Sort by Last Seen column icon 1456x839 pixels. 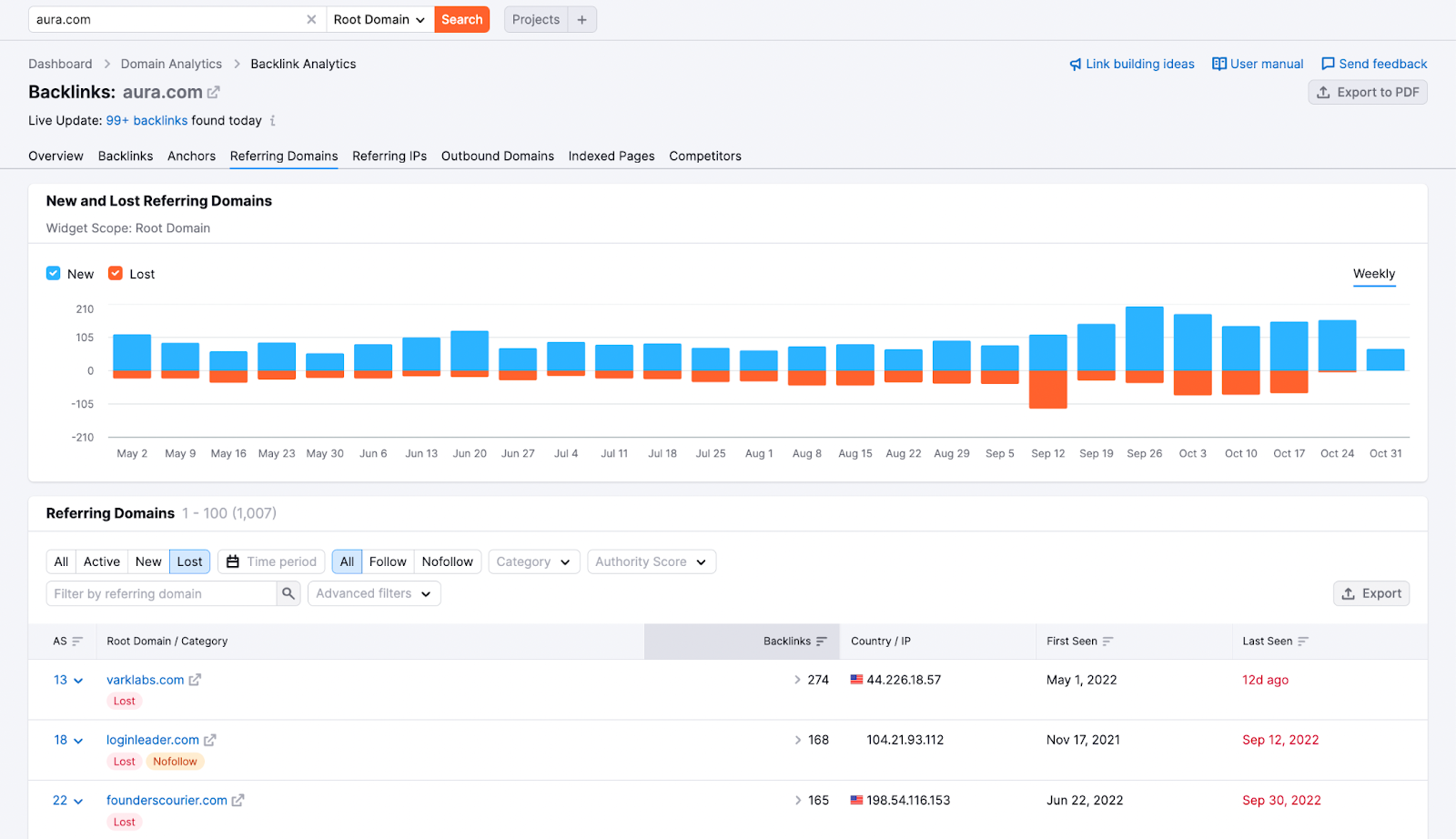click(1303, 642)
